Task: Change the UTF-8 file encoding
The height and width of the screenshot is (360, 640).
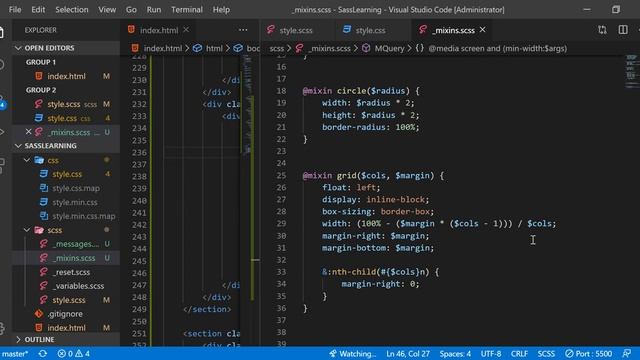Action: pos(491,354)
